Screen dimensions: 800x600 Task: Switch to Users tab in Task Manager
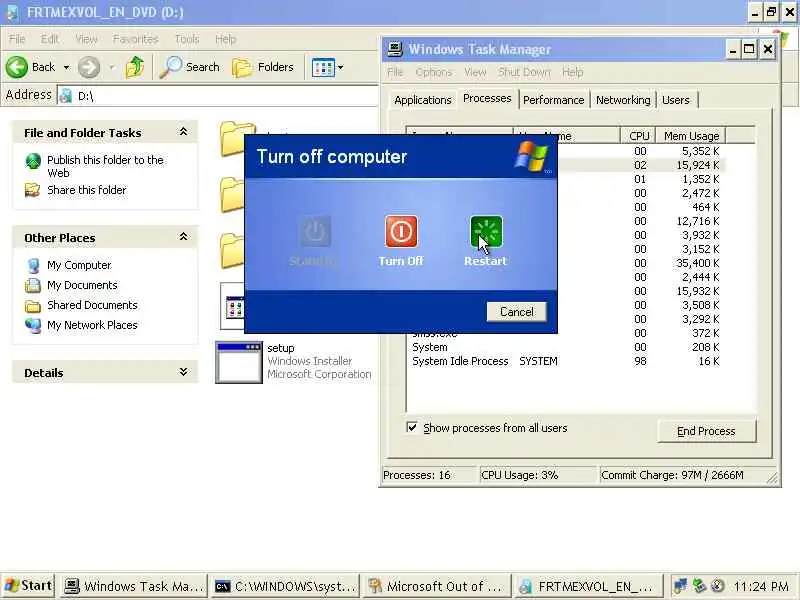tap(676, 100)
